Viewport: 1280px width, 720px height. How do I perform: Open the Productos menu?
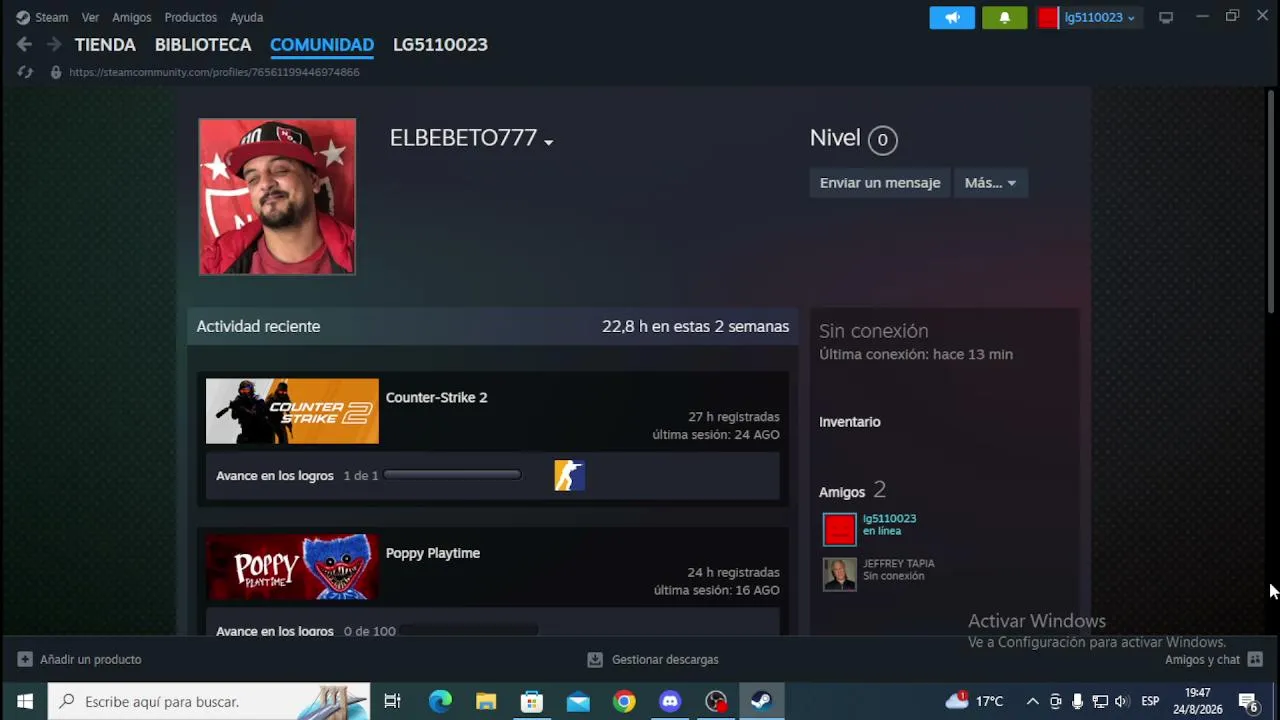190,17
